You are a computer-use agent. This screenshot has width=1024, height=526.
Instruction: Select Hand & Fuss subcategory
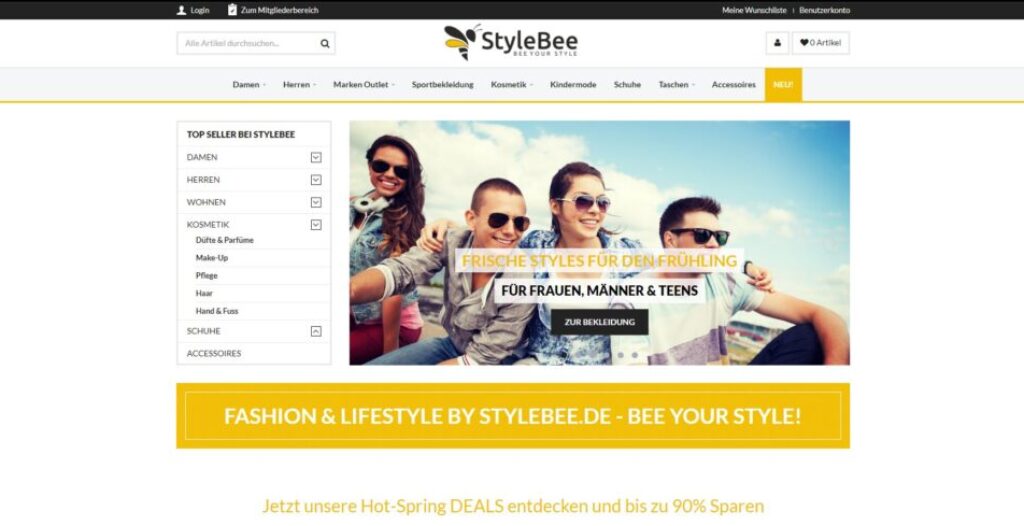[x=217, y=310]
